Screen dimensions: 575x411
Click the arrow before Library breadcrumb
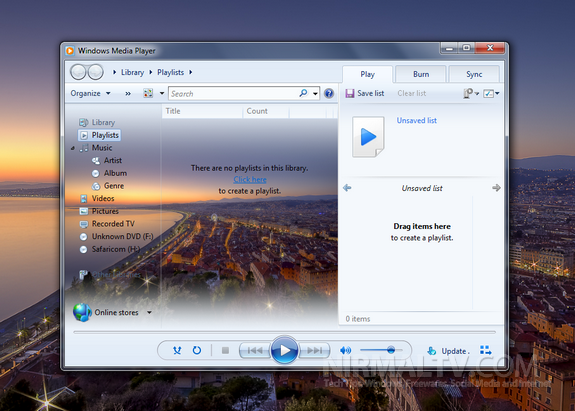114,72
